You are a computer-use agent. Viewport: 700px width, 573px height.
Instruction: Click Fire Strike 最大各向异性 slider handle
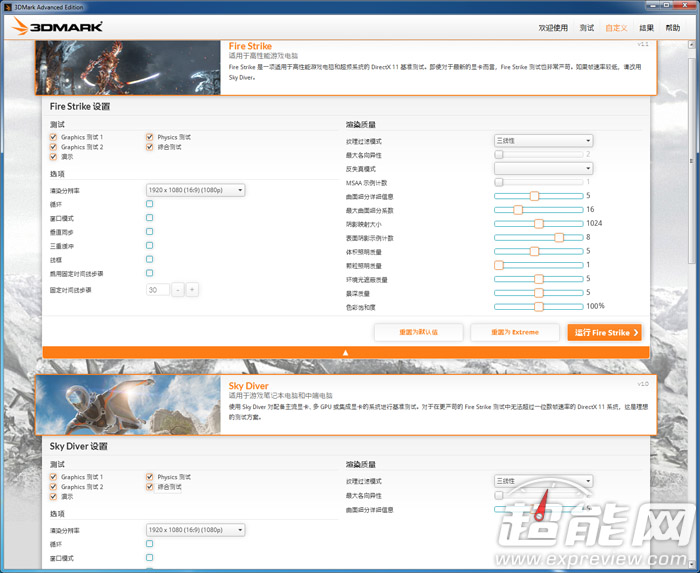499,154
